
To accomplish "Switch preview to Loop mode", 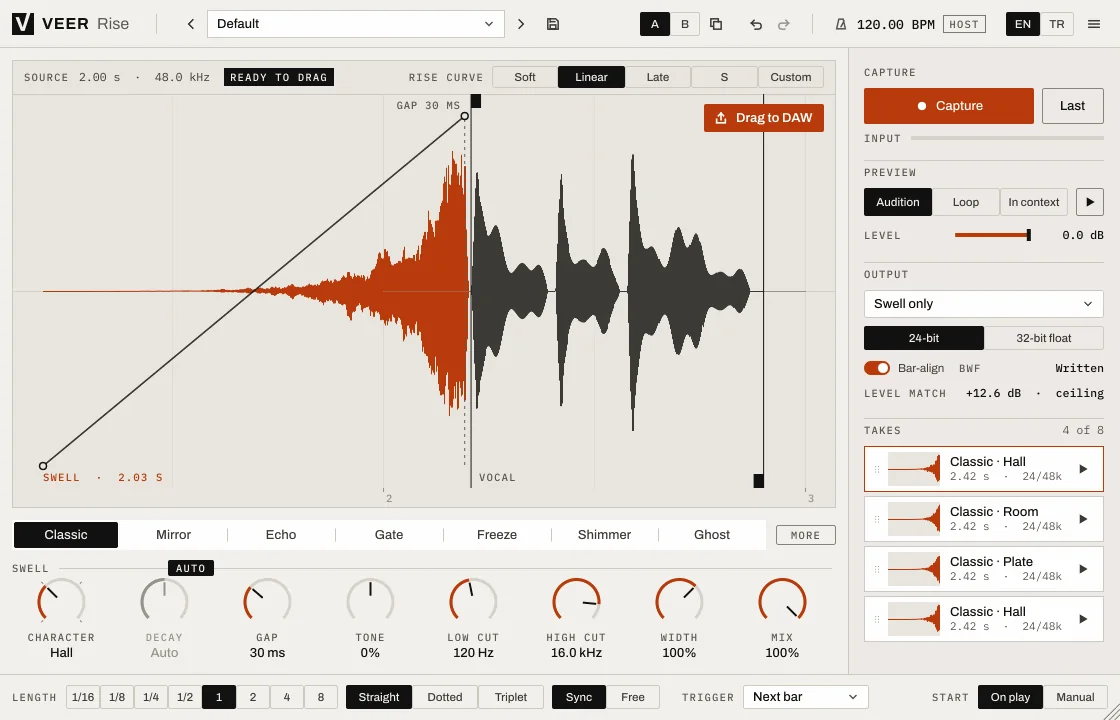I will (x=966, y=202).
